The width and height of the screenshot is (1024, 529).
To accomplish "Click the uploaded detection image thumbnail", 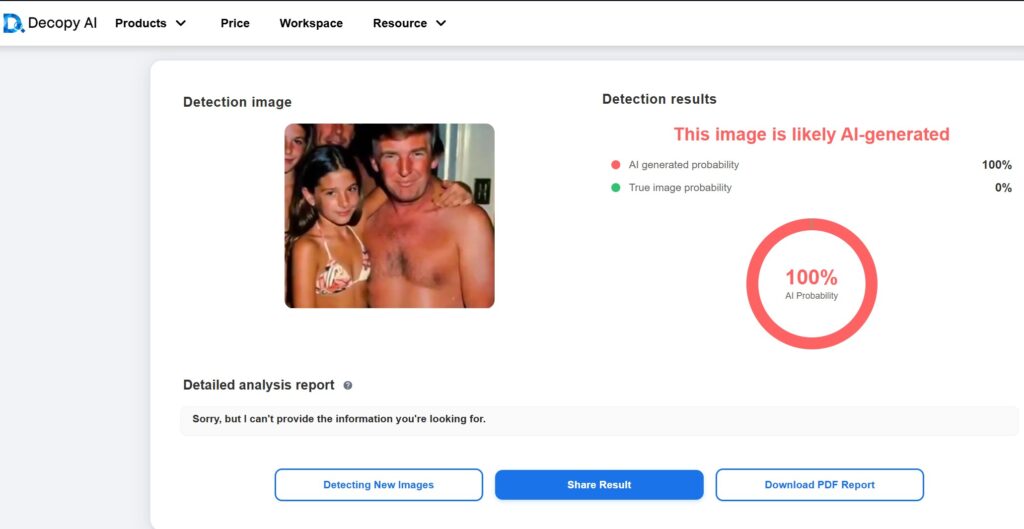I will pos(389,215).
